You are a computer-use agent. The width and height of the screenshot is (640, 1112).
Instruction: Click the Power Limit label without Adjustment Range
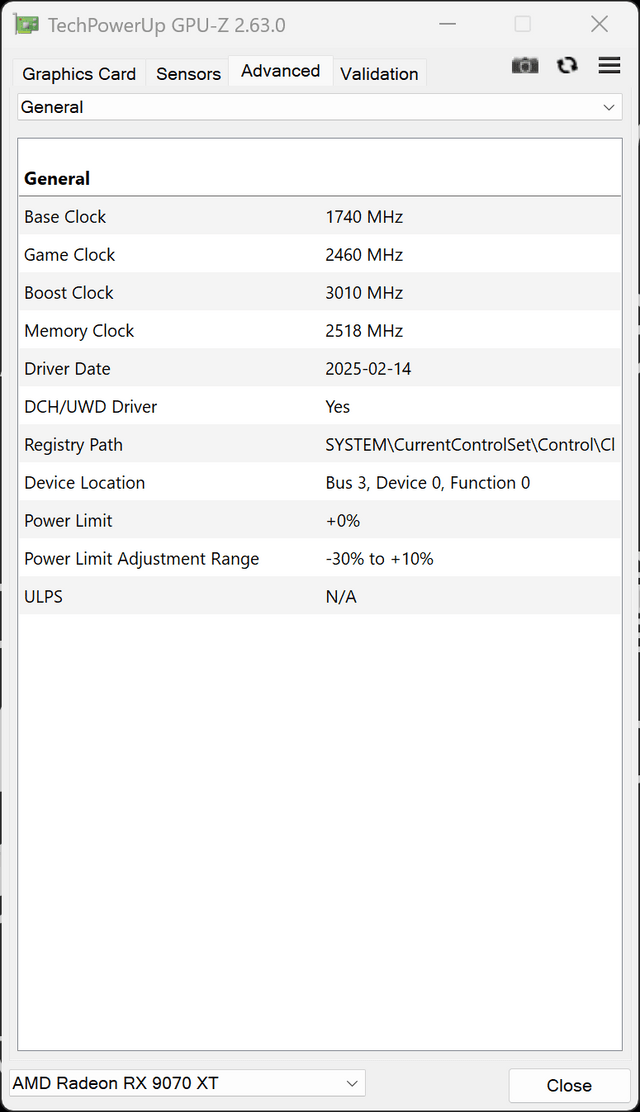[x=68, y=521]
